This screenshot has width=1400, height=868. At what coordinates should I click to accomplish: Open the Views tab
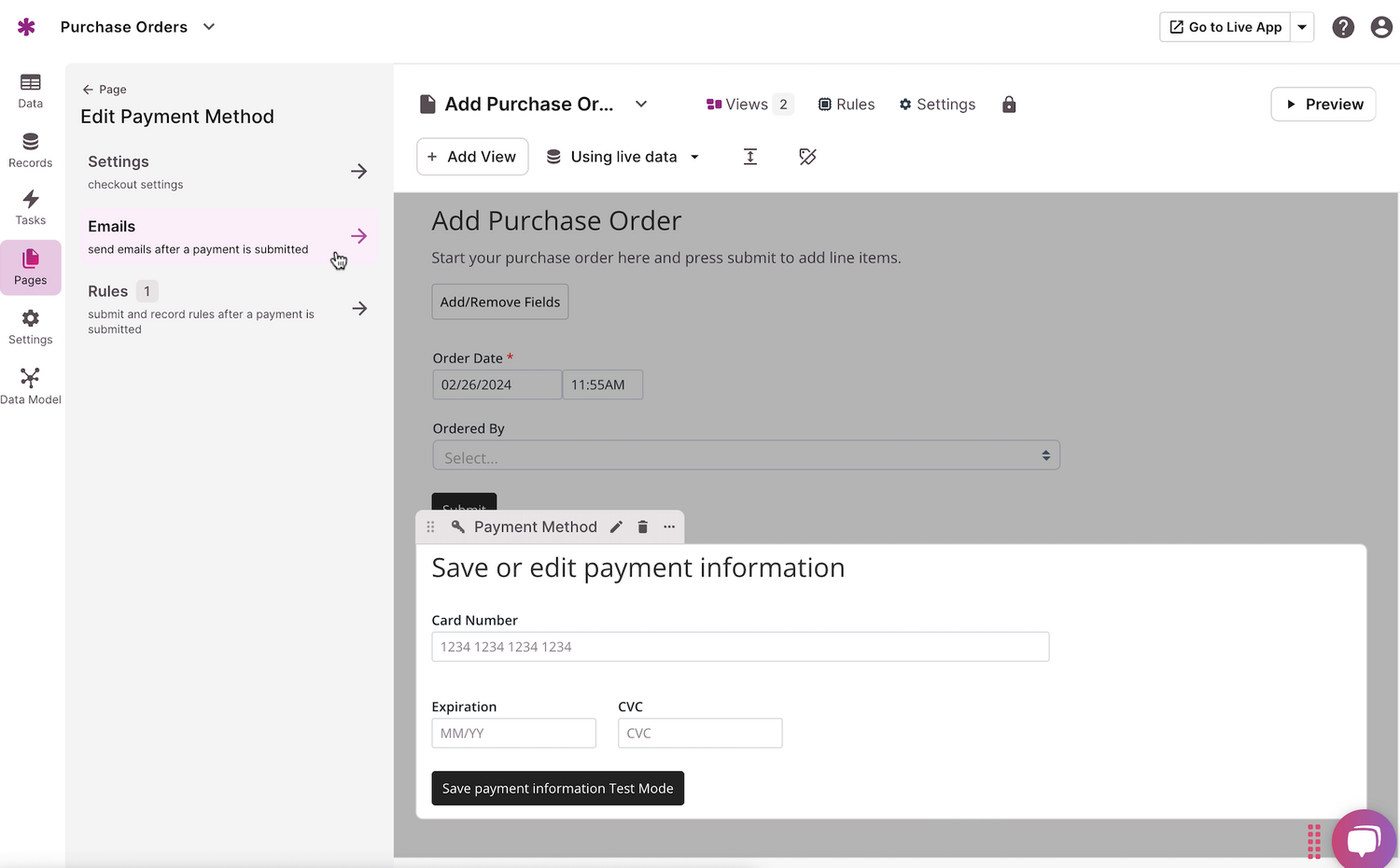(x=746, y=104)
